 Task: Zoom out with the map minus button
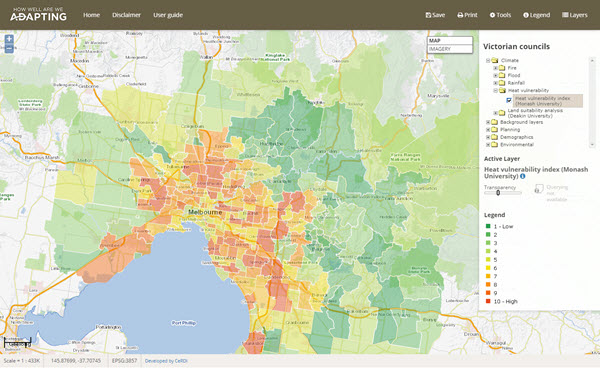coord(9,49)
